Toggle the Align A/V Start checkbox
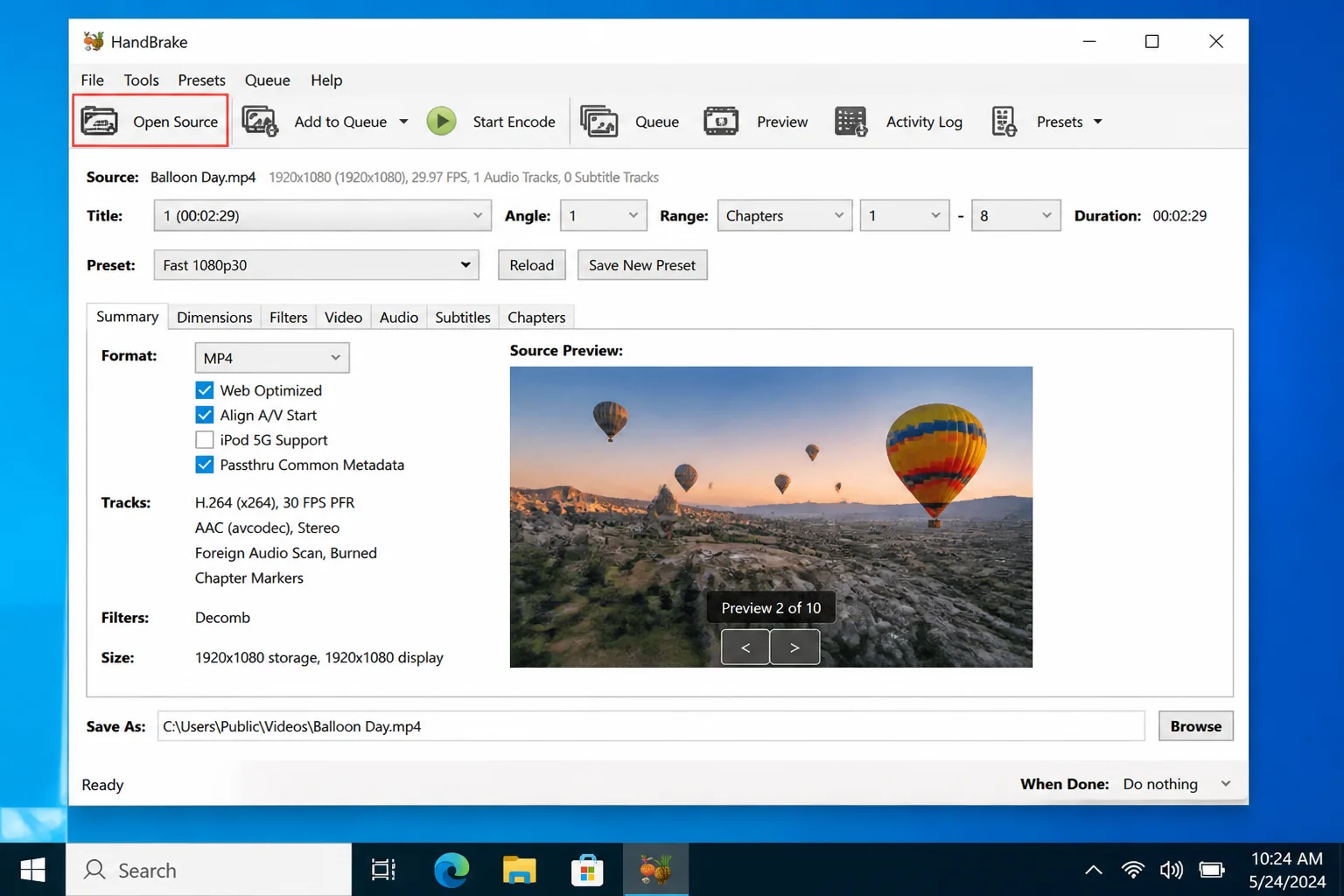The image size is (1344, 896). tap(204, 415)
